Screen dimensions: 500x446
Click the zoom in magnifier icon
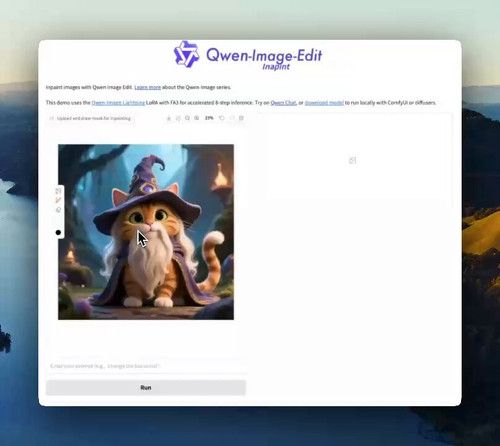pos(197,118)
